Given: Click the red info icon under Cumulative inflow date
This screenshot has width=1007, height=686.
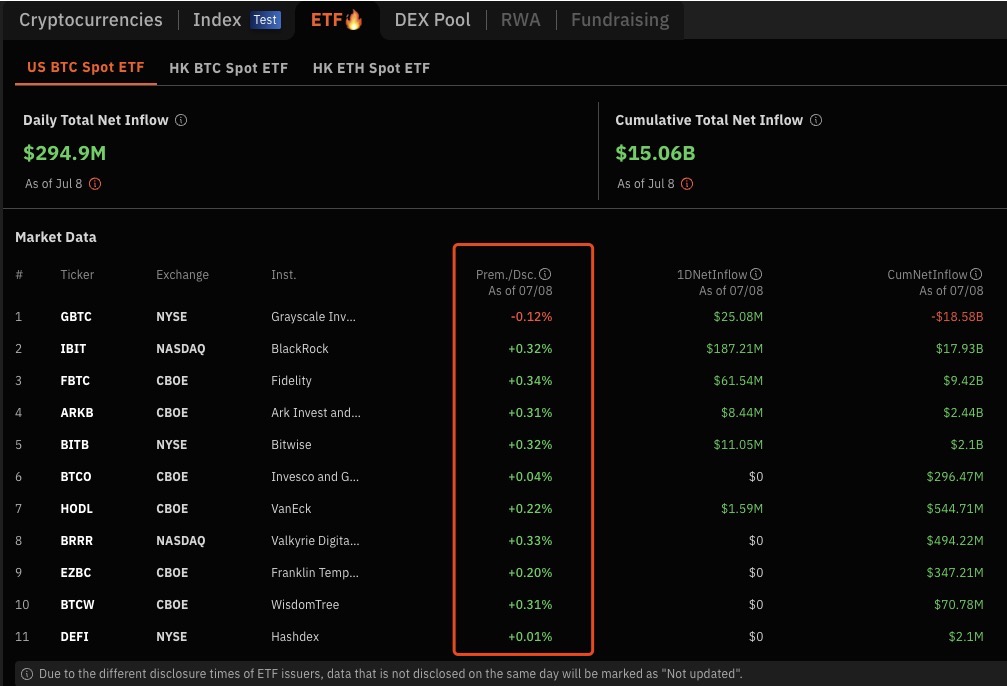Looking at the screenshot, I should (687, 184).
